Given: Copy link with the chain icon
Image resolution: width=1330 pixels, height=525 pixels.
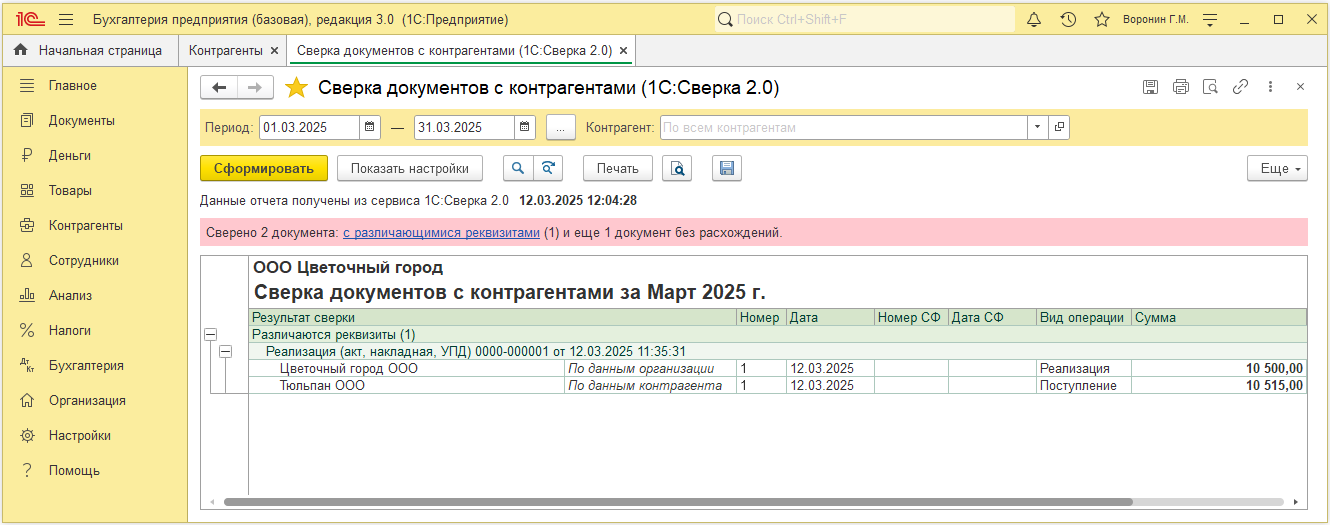Looking at the screenshot, I should click(1240, 87).
